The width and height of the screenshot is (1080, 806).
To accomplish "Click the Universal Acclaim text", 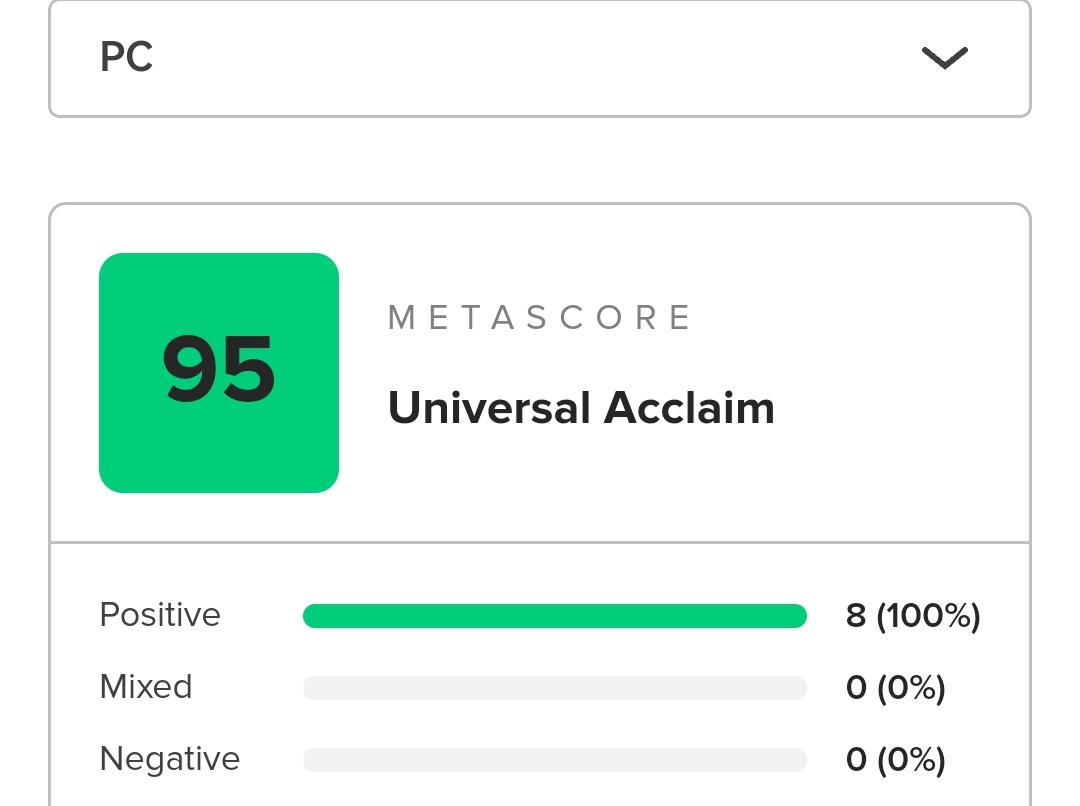I will click(x=581, y=408).
